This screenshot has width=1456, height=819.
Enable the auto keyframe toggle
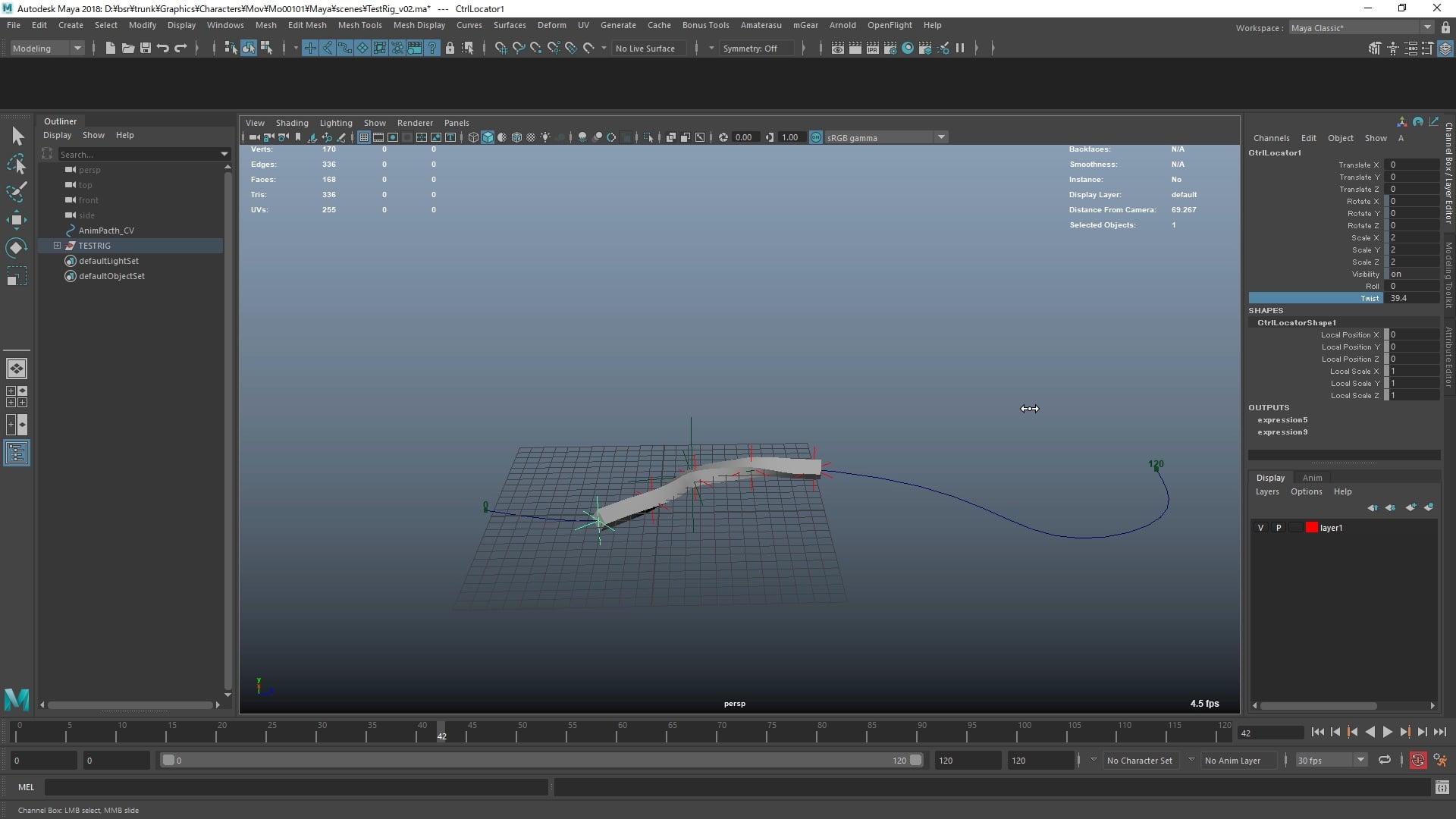pos(1419,760)
